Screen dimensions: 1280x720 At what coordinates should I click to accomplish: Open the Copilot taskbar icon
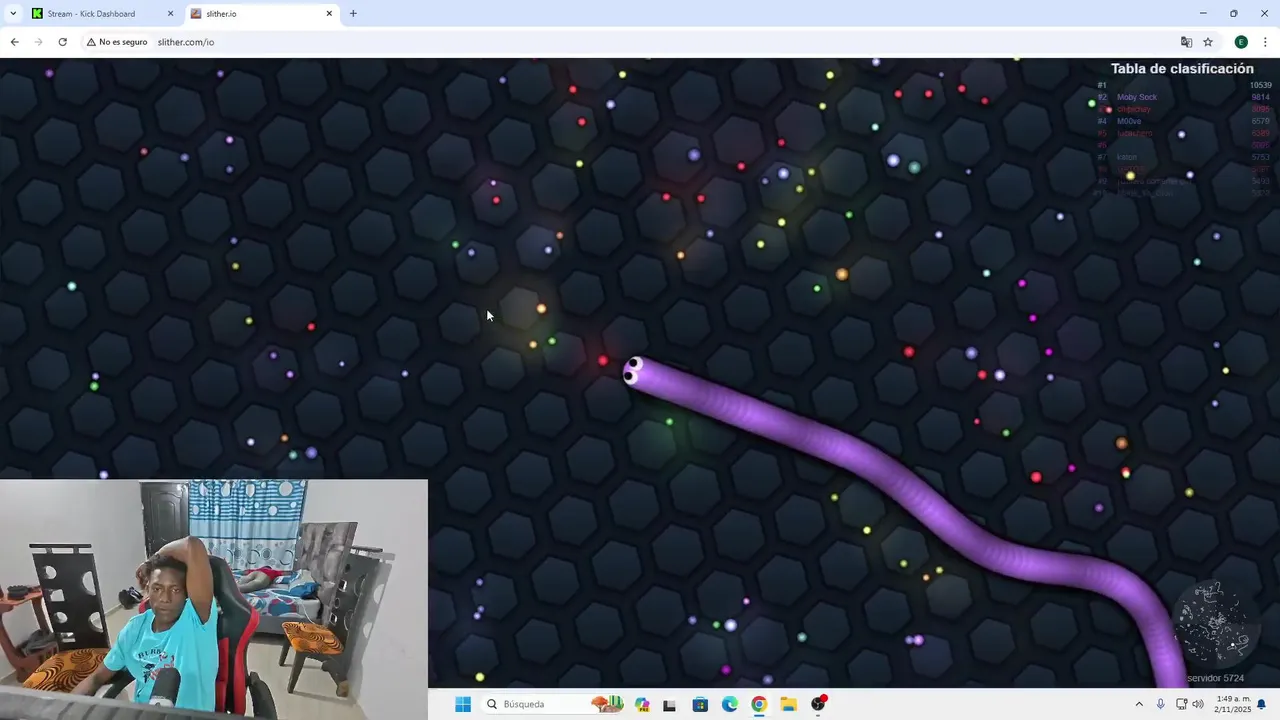pos(642,704)
